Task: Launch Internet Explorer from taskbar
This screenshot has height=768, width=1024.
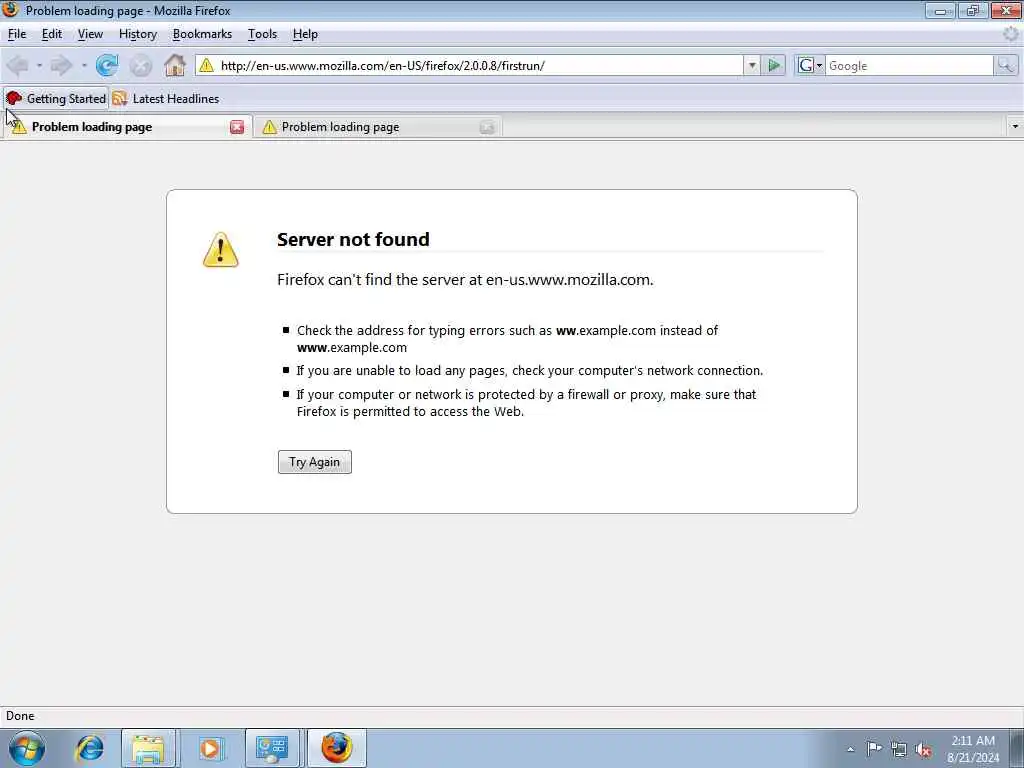Action: [x=89, y=748]
